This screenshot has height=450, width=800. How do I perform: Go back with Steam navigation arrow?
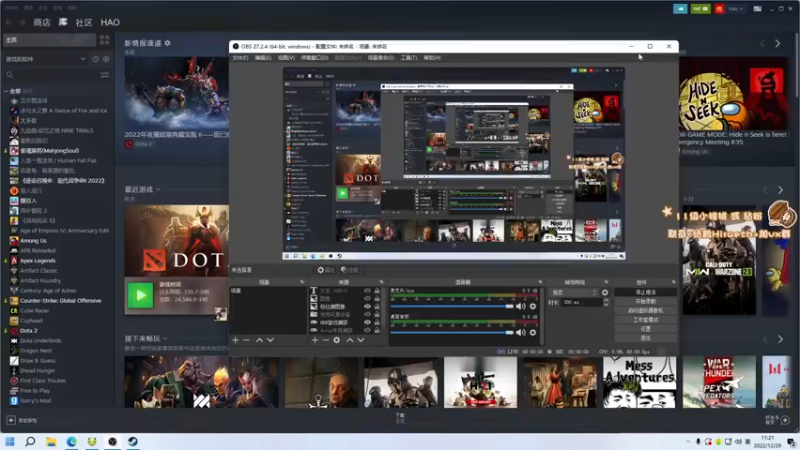9,22
